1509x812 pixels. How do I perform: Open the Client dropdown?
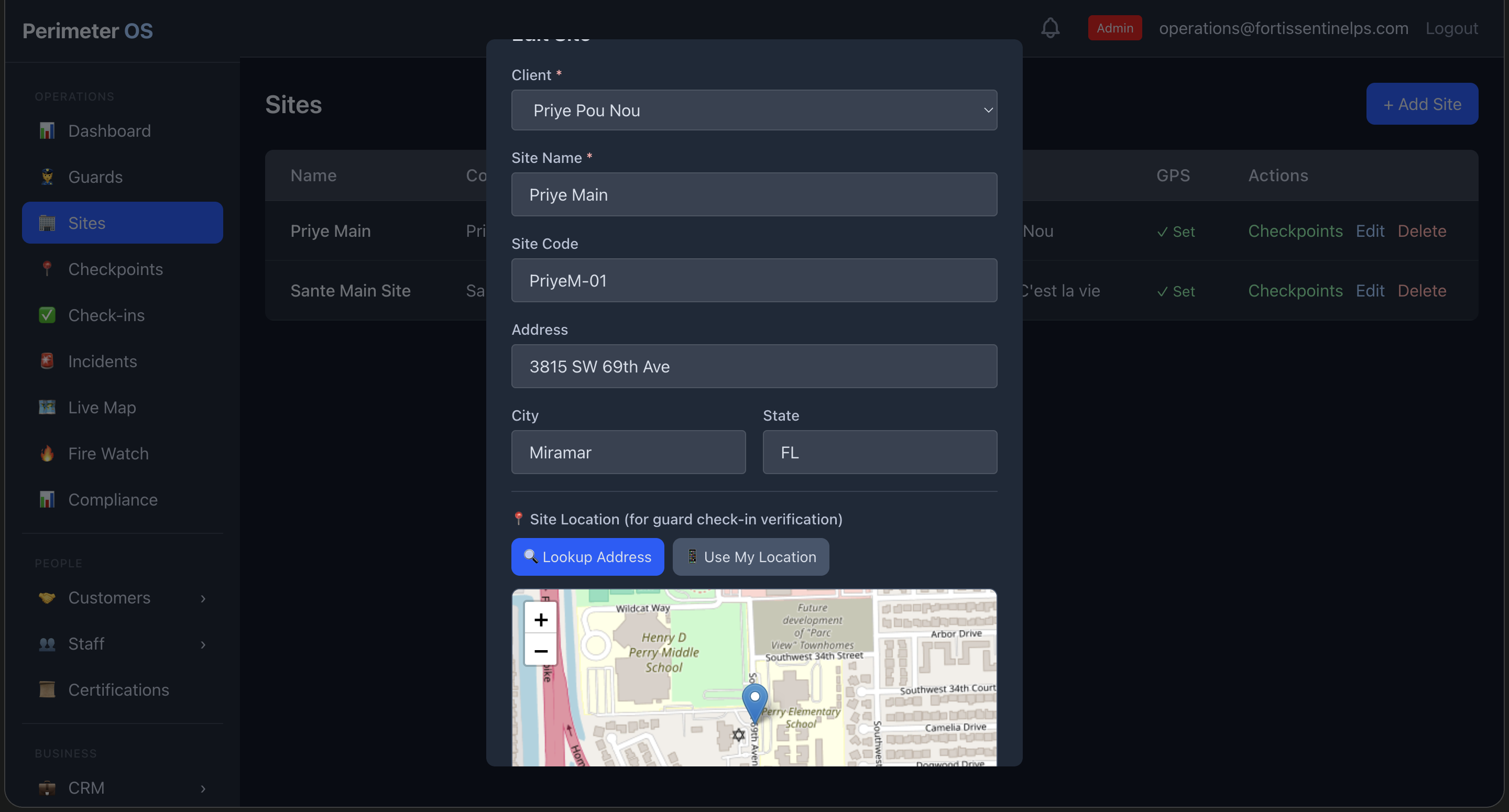click(x=753, y=110)
